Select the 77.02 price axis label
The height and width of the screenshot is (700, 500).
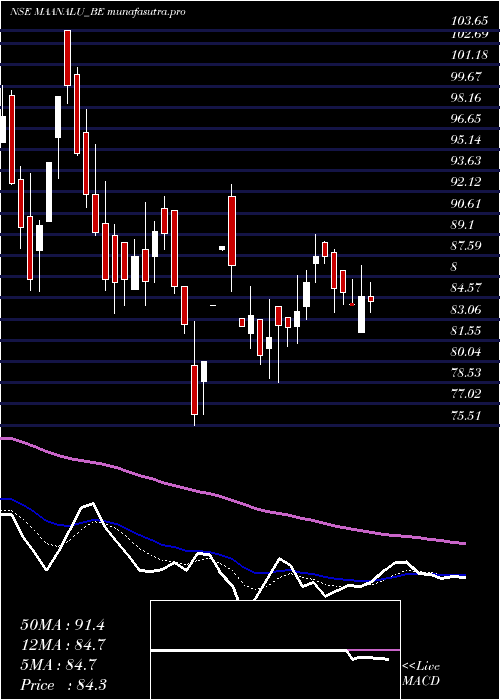pos(467,395)
